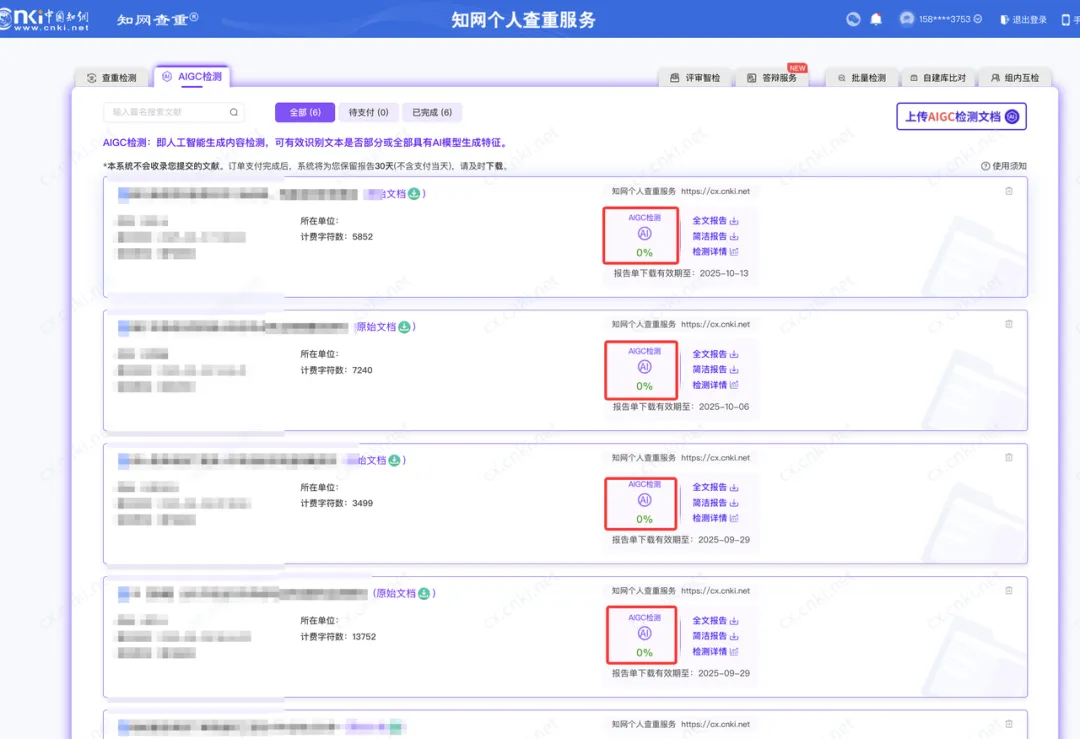Open the 批量检测 tab

click(862, 78)
